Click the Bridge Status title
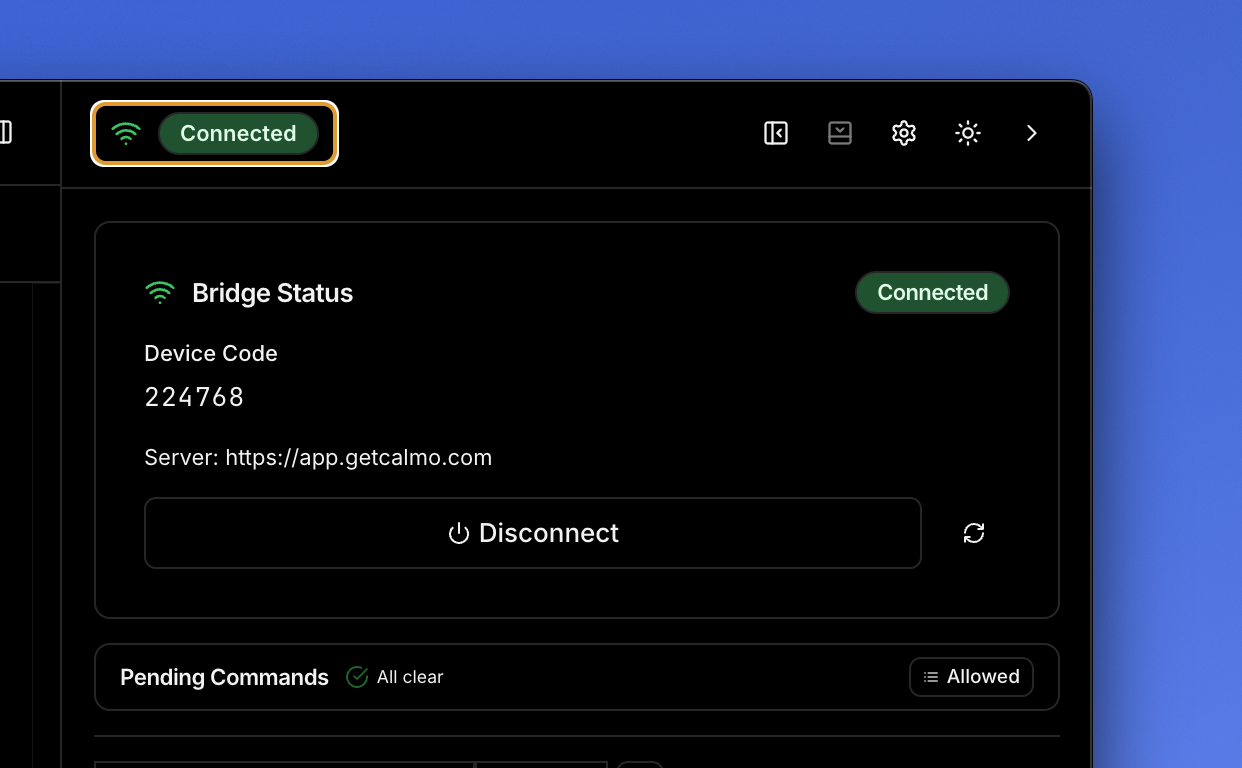 [x=272, y=292]
